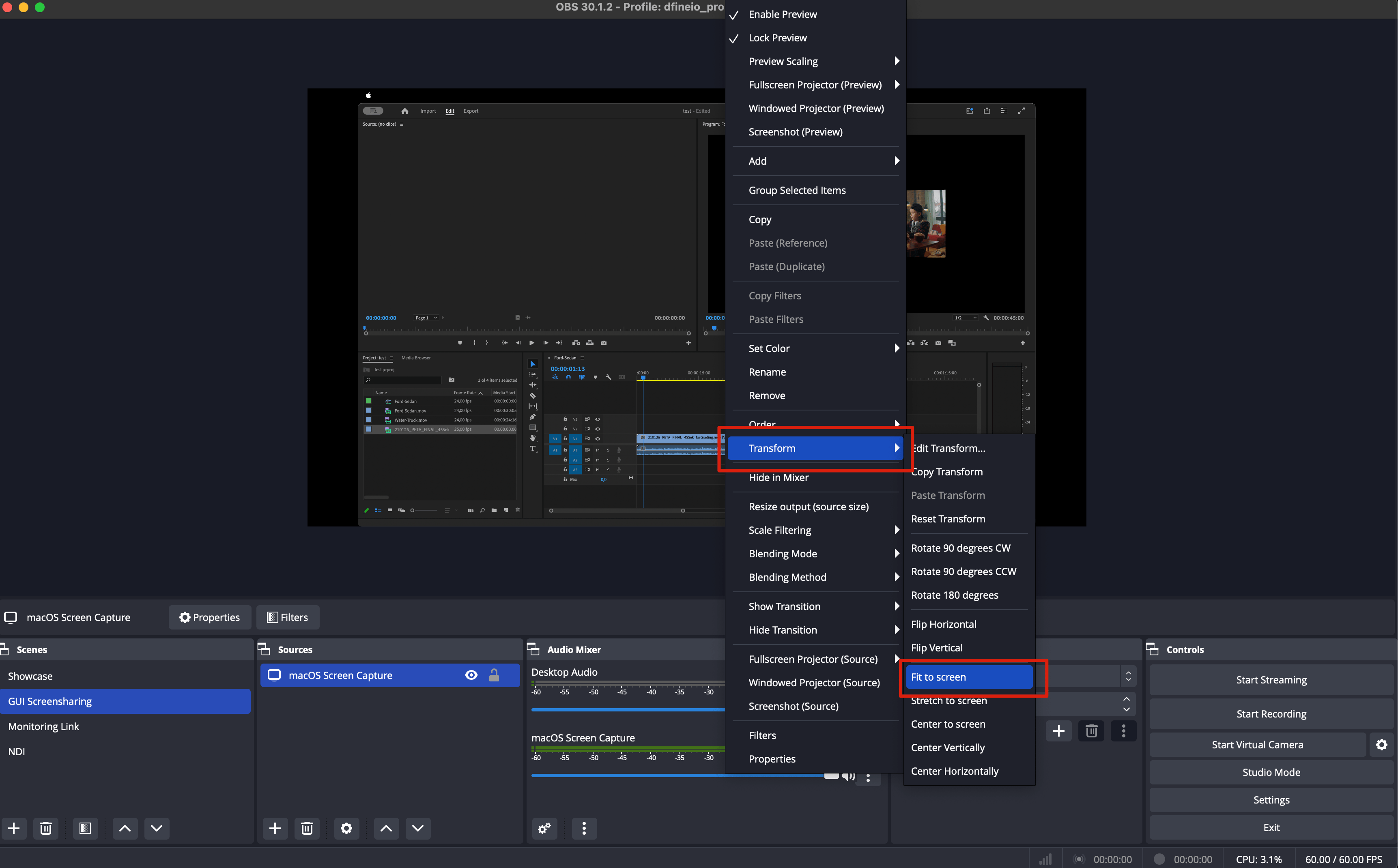Click the Start Recording button
The image size is (1398, 868).
pyautogui.click(x=1271, y=714)
